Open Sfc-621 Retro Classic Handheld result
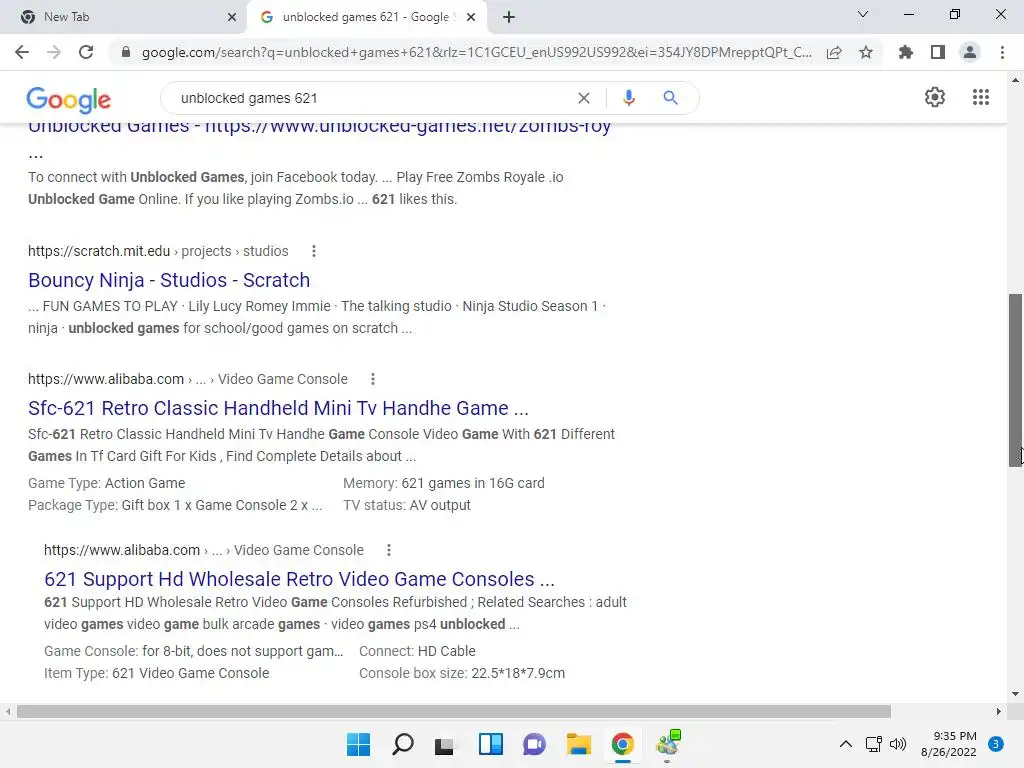1024x768 pixels. point(278,408)
